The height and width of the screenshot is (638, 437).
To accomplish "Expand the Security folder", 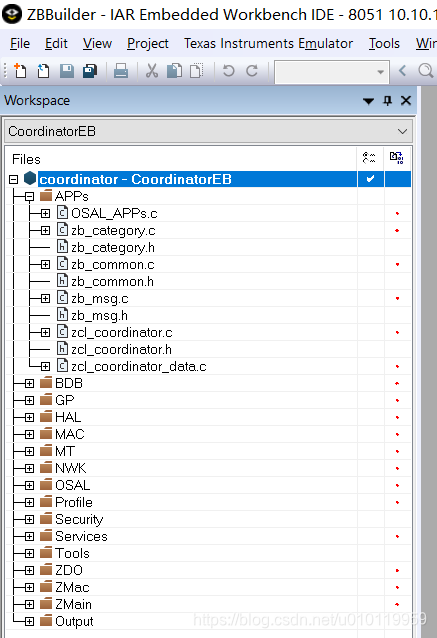I will 29,520.
